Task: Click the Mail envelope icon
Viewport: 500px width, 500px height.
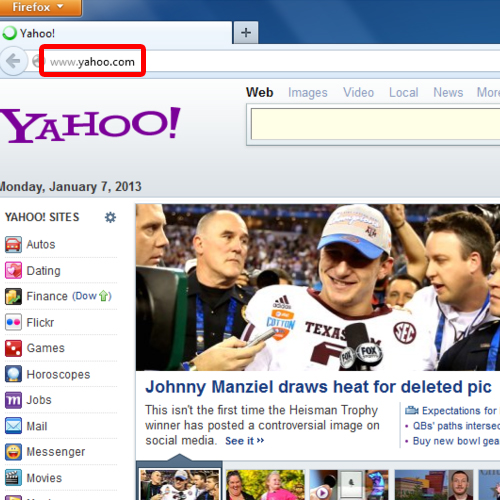Action: 13,426
